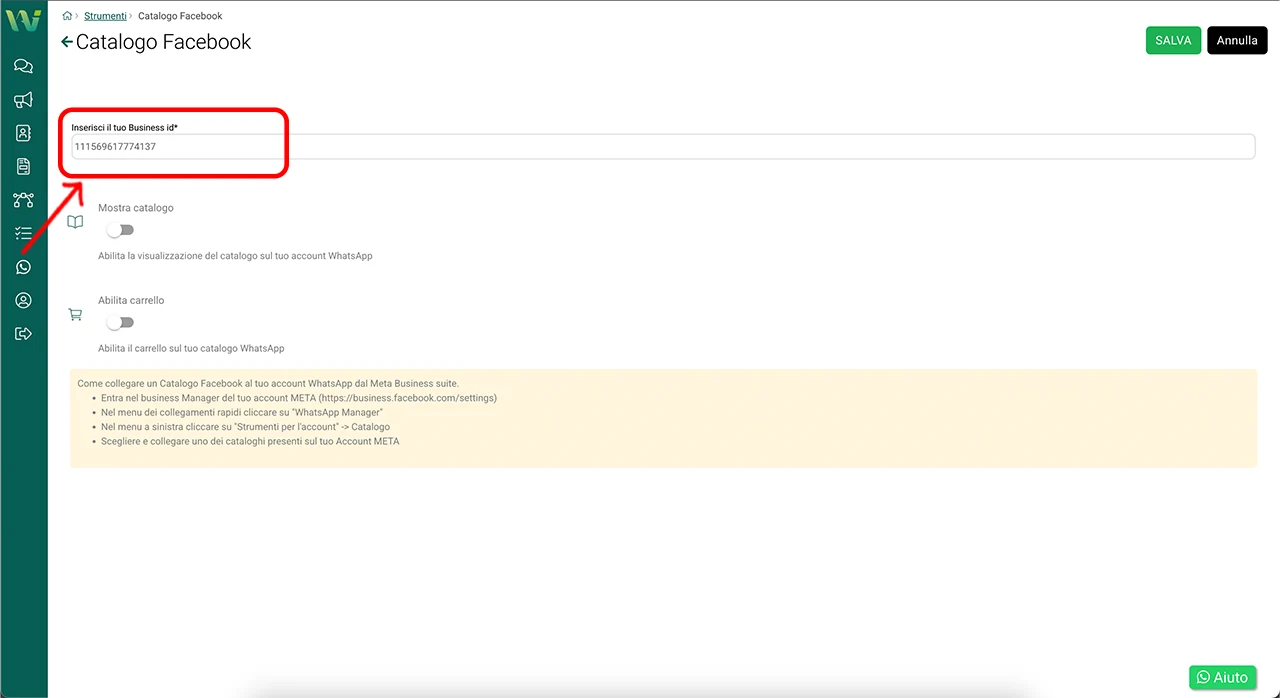Toggle the Mostra catalogo switch

coord(120,230)
